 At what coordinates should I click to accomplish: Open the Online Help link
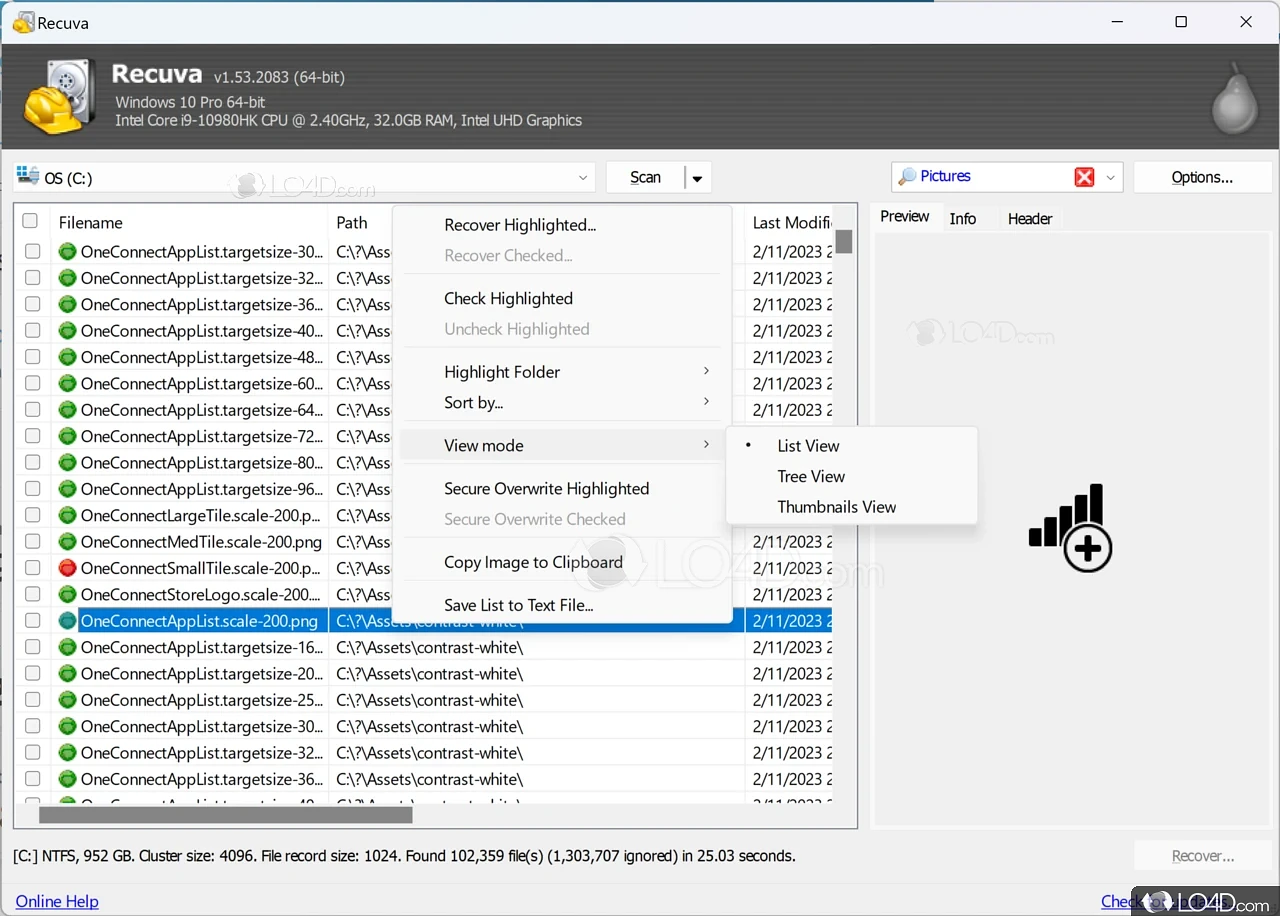[57, 901]
